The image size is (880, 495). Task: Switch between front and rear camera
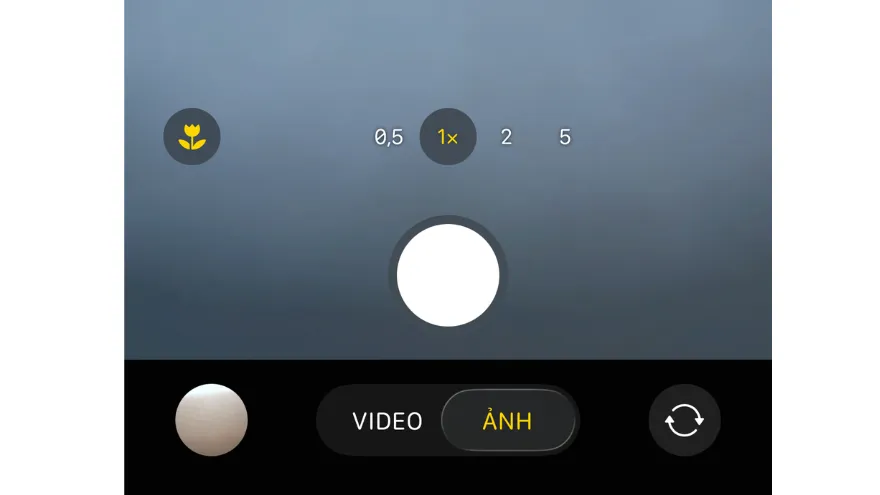(x=684, y=420)
